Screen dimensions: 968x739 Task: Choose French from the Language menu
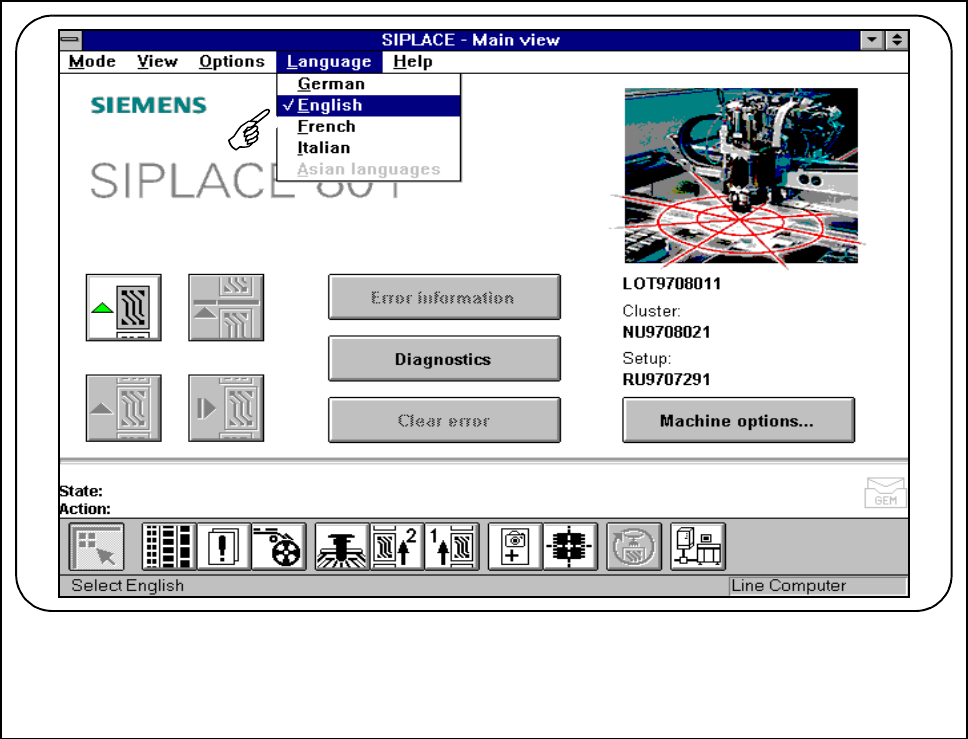[369, 127]
